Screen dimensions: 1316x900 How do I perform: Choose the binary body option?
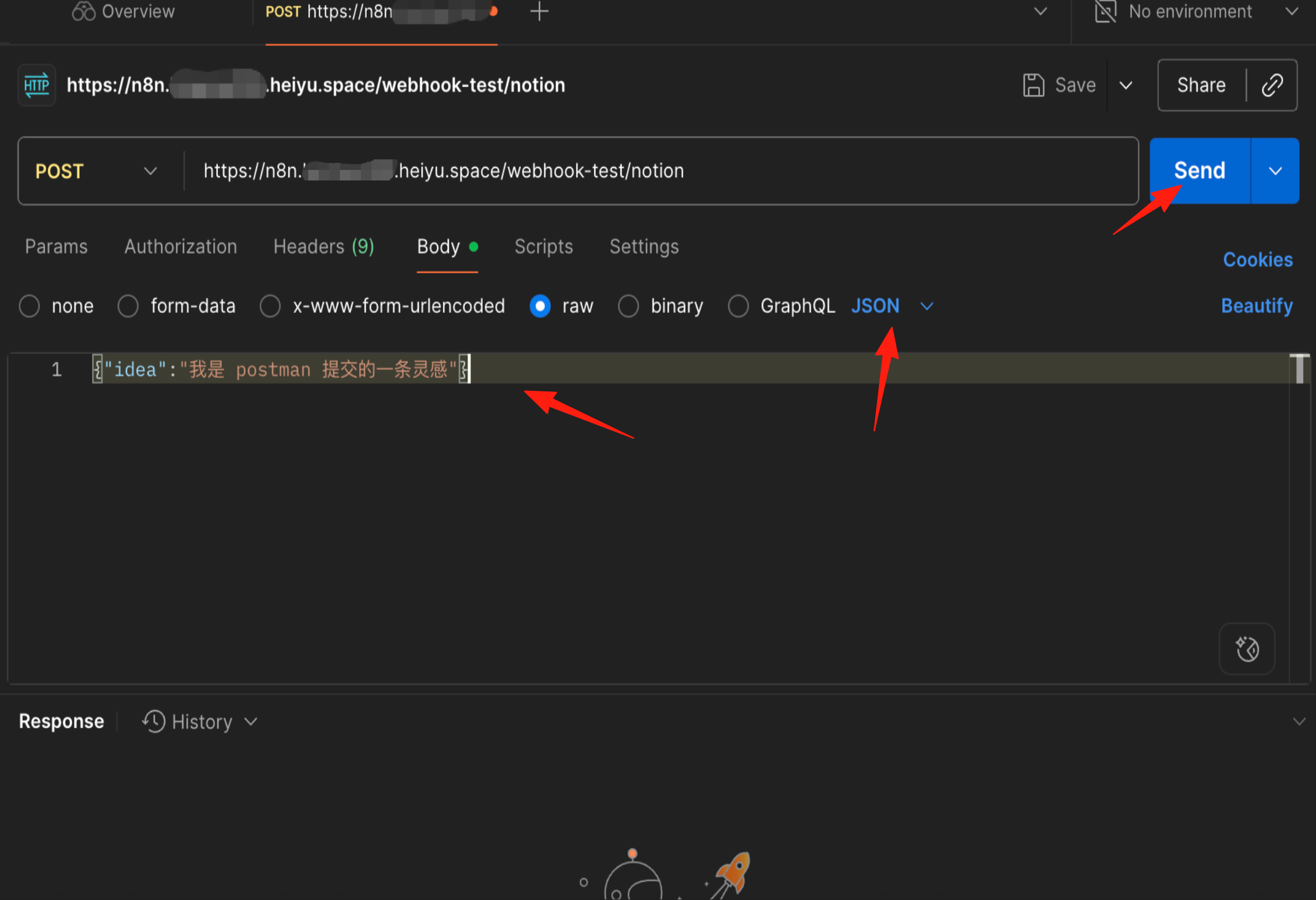pyautogui.click(x=628, y=306)
